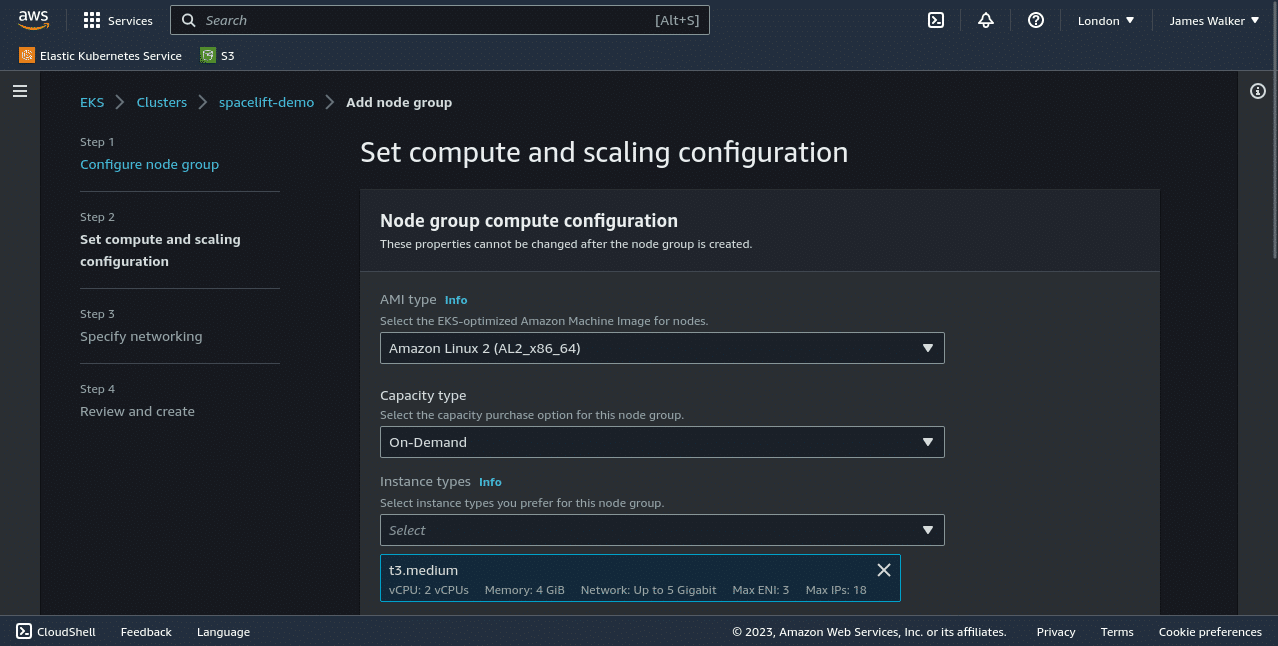
Task: Click the 't3.medium' instance name text
Action: point(423,570)
